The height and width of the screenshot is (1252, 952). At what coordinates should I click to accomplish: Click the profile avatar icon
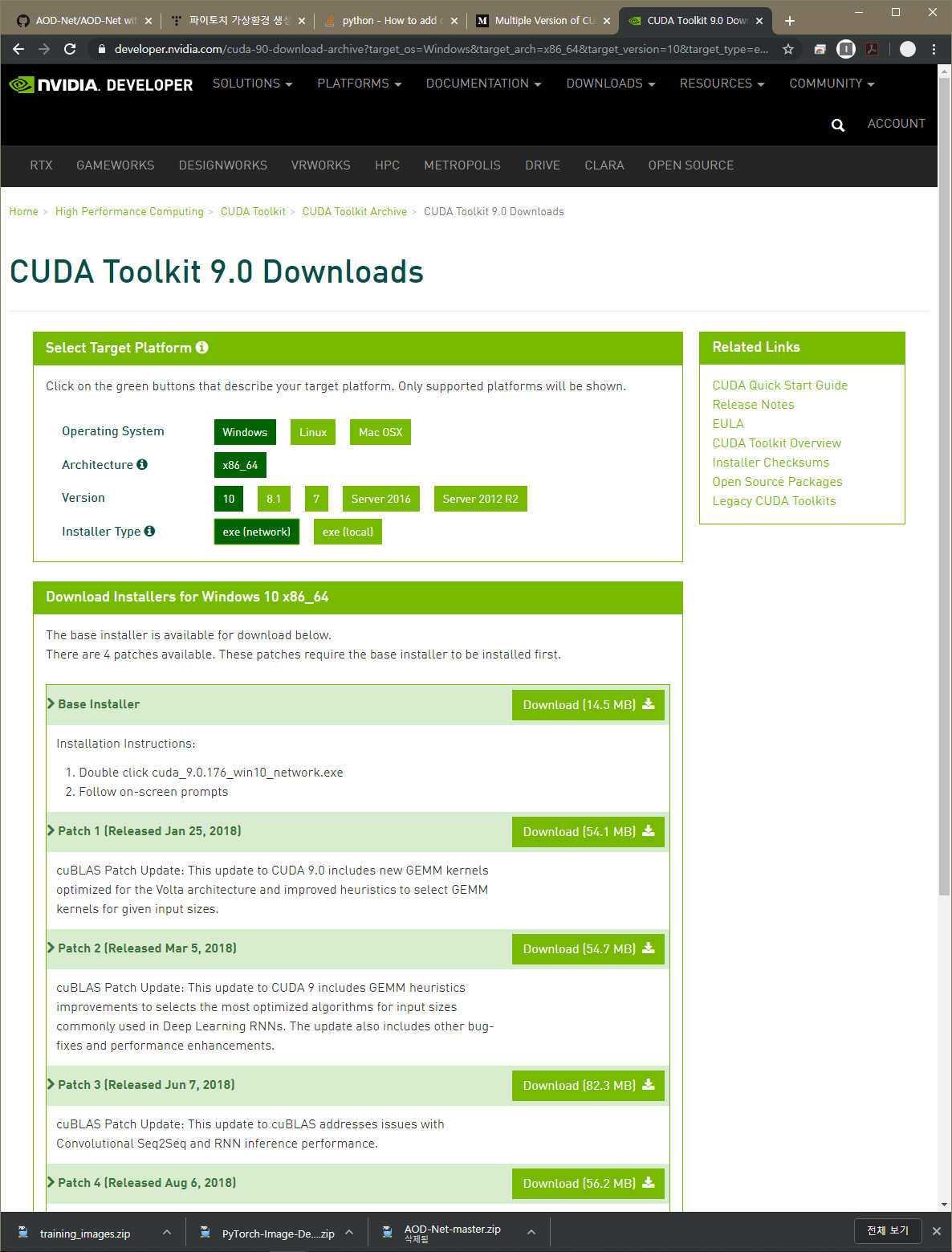(908, 49)
